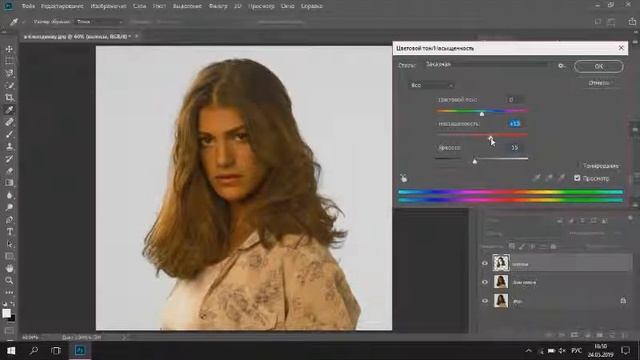Select the Type tool
This screenshot has height=360, width=640.
[9, 232]
